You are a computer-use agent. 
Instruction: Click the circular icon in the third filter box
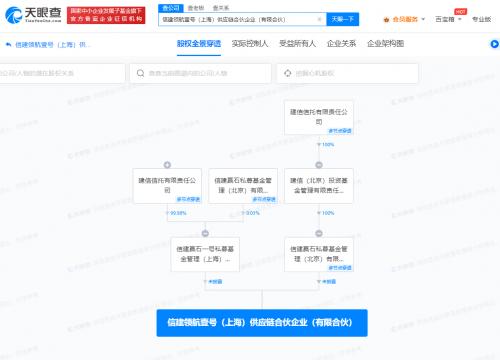coord(288,73)
